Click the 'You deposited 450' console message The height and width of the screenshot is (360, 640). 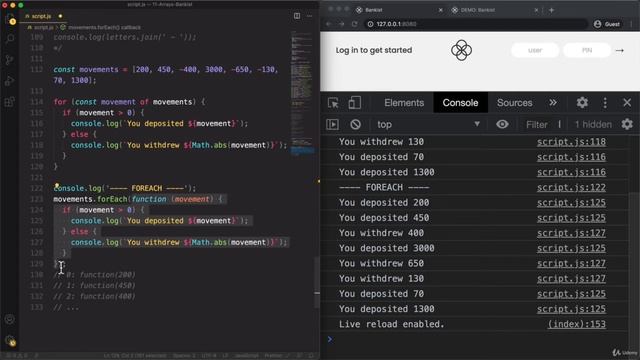point(384,218)
